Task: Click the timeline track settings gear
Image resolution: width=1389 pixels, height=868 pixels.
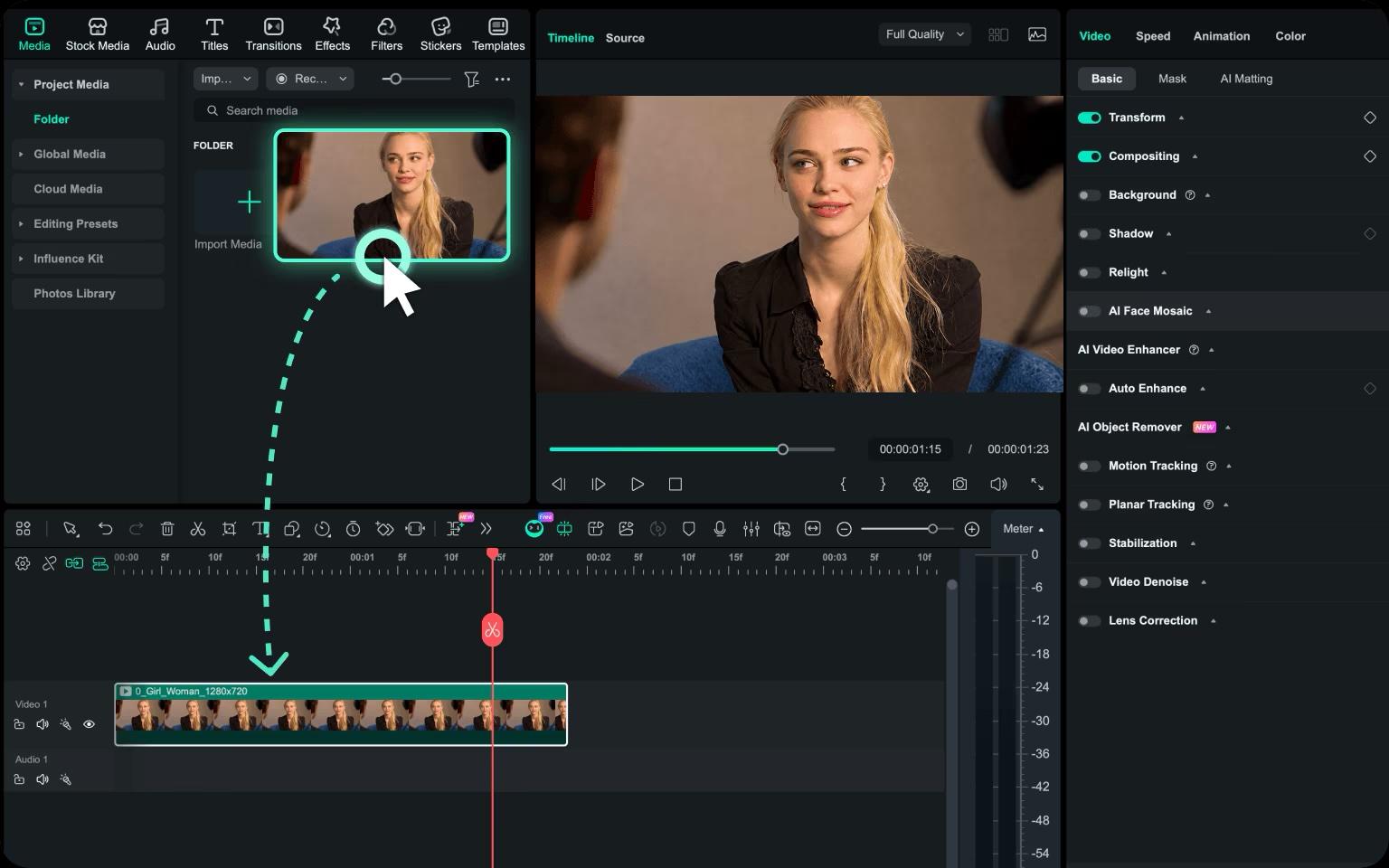Action: point(23,563)
